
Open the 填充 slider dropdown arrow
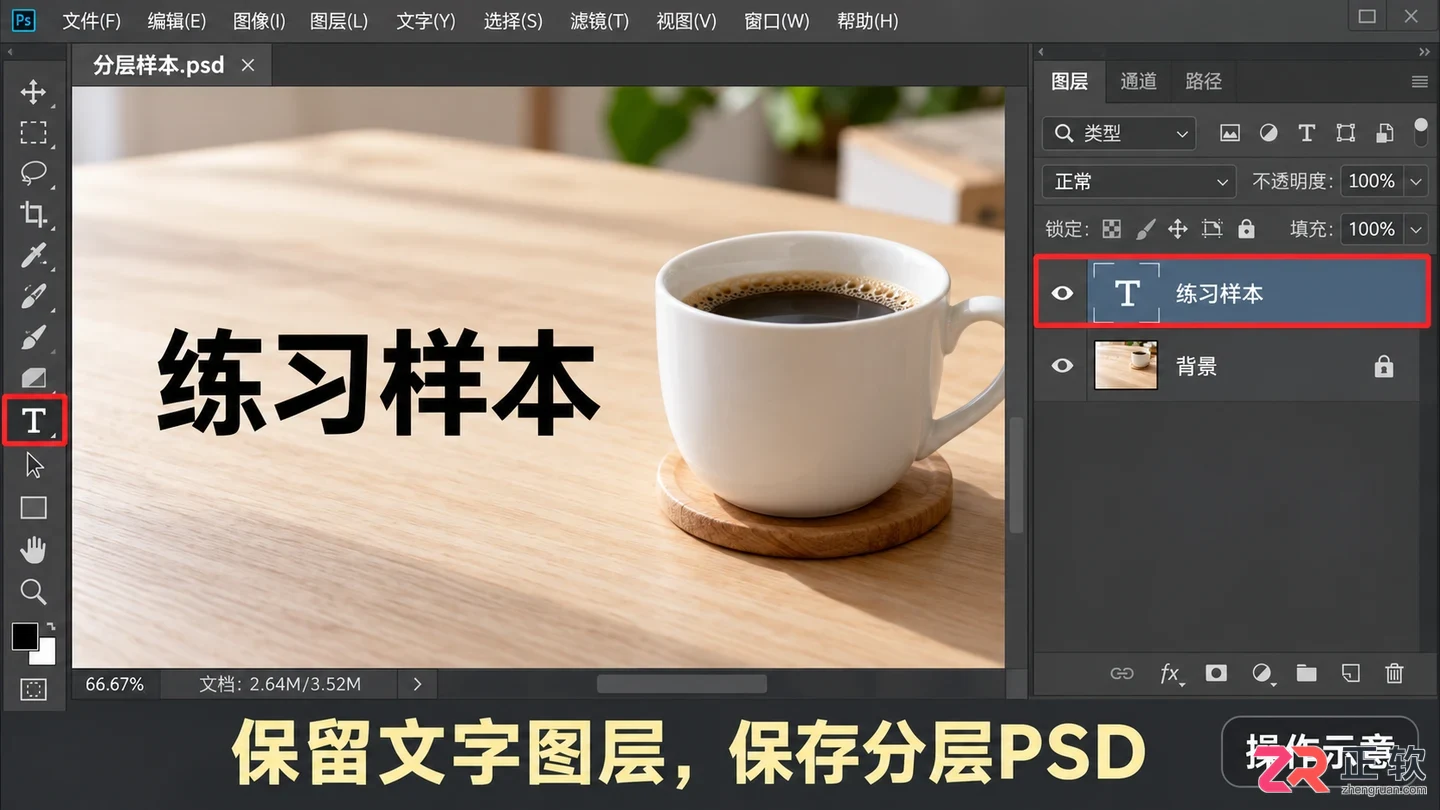(x=1416, y=230)
